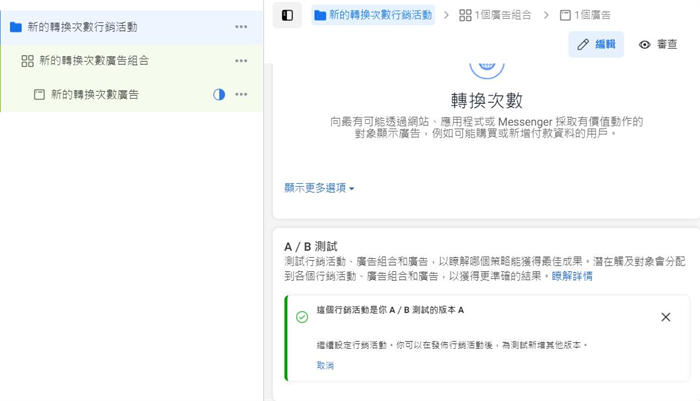The width and height of the screenshot is (700, 401).
Task: Select 新的轉換次數行銷活動 breadcrumb at top
Action: pos(373,15)
